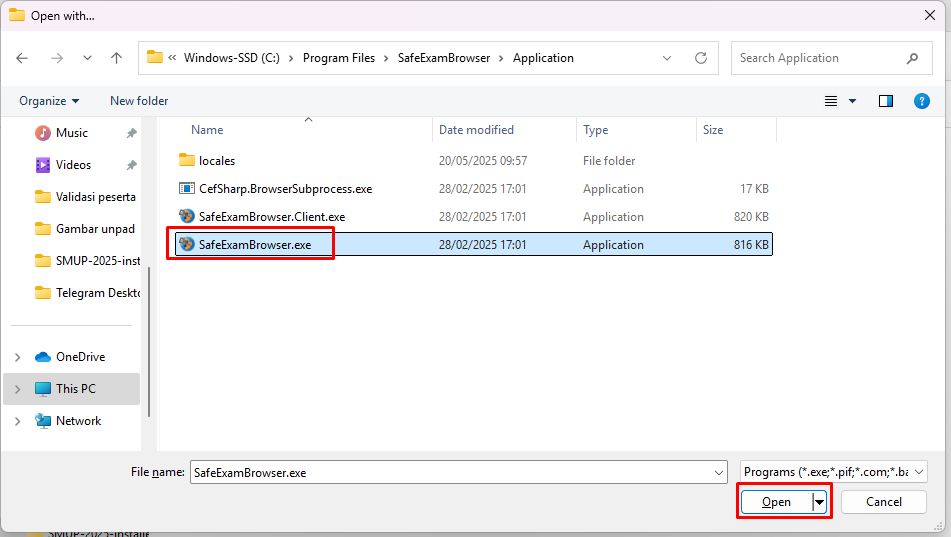Open the Open button's split dropdown arrow
The width and height of the screenshot is (951, 537).
(819, 502)
